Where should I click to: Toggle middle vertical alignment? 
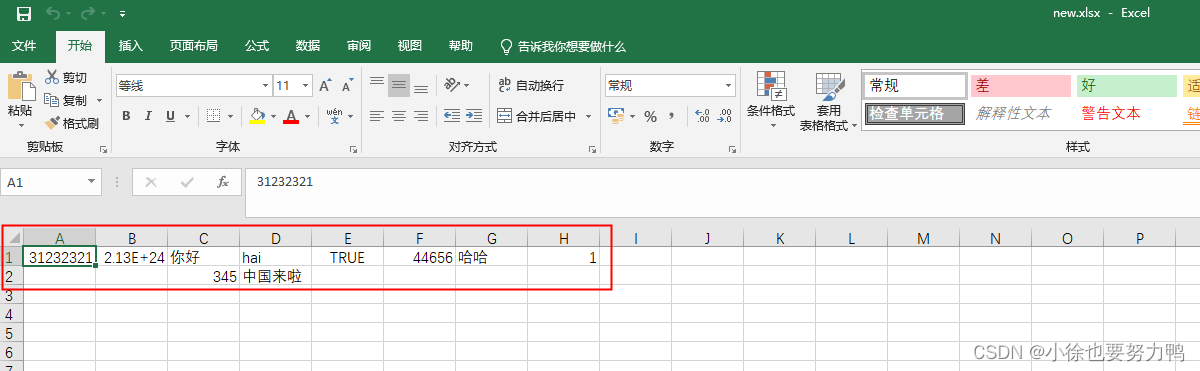[x=398, y=85]
